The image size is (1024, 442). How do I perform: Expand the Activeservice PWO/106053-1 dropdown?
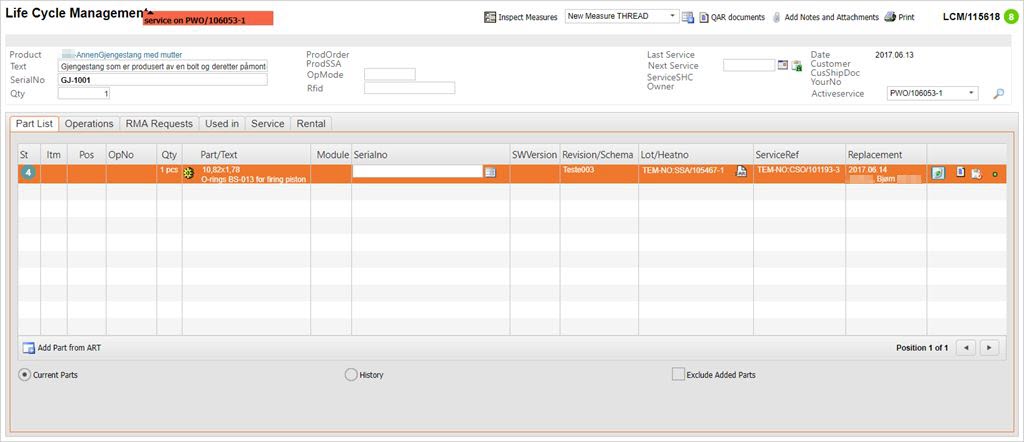(970, 93)
